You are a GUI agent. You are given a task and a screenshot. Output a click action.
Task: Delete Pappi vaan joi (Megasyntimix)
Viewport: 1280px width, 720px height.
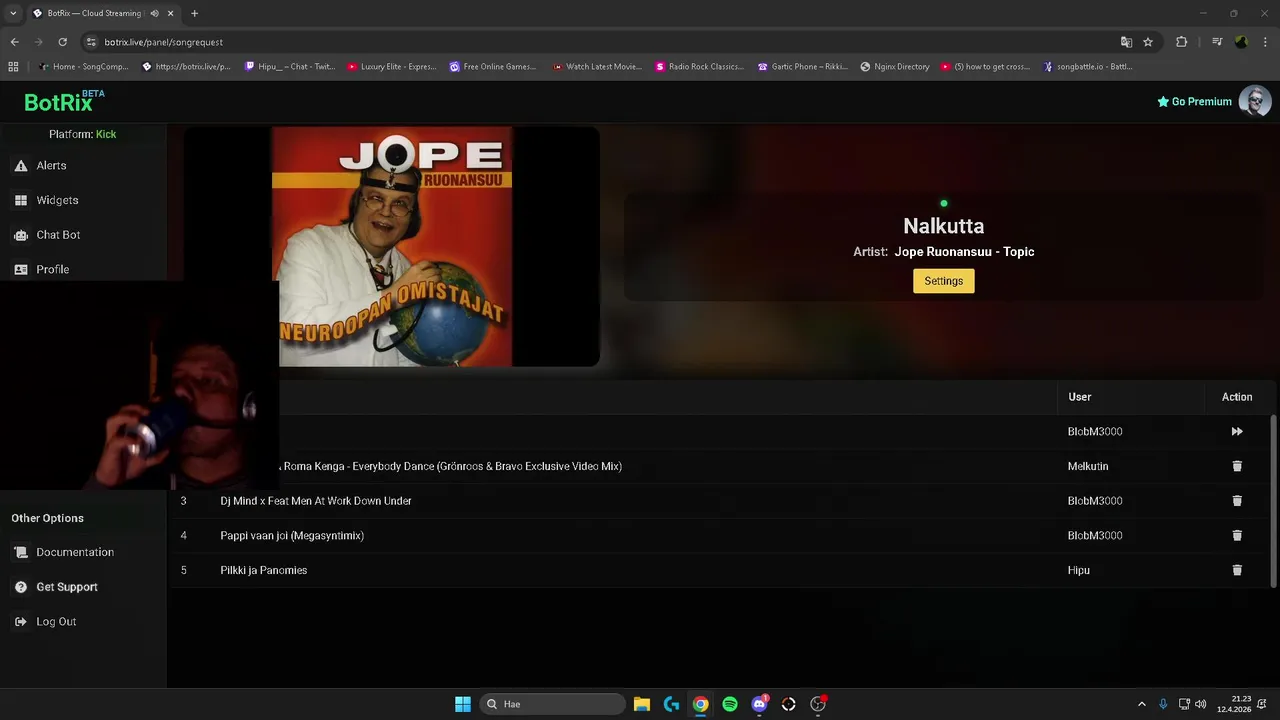pos(1237,535)
